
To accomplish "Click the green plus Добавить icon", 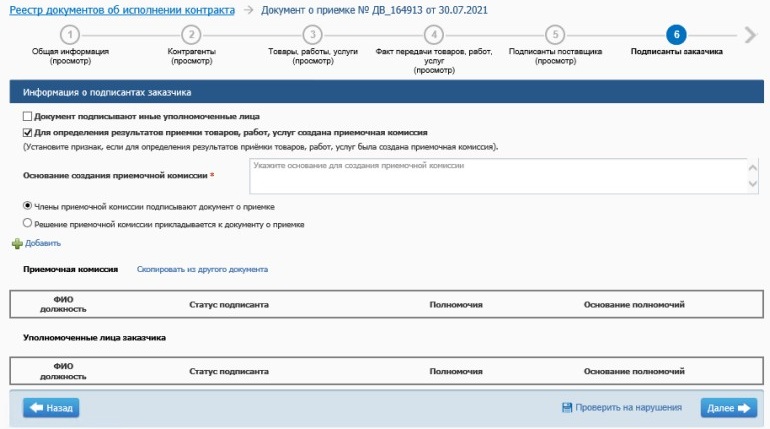I will (x=17, y=243).
